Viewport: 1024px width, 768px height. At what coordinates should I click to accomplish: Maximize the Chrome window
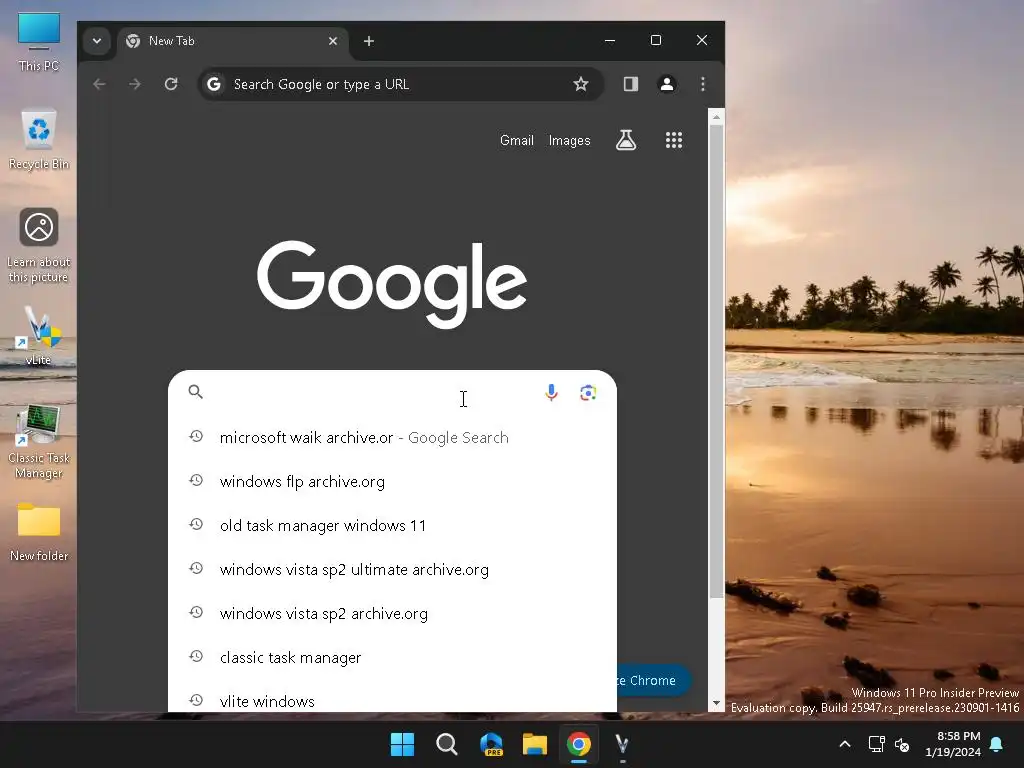click(x=656, y=40)
